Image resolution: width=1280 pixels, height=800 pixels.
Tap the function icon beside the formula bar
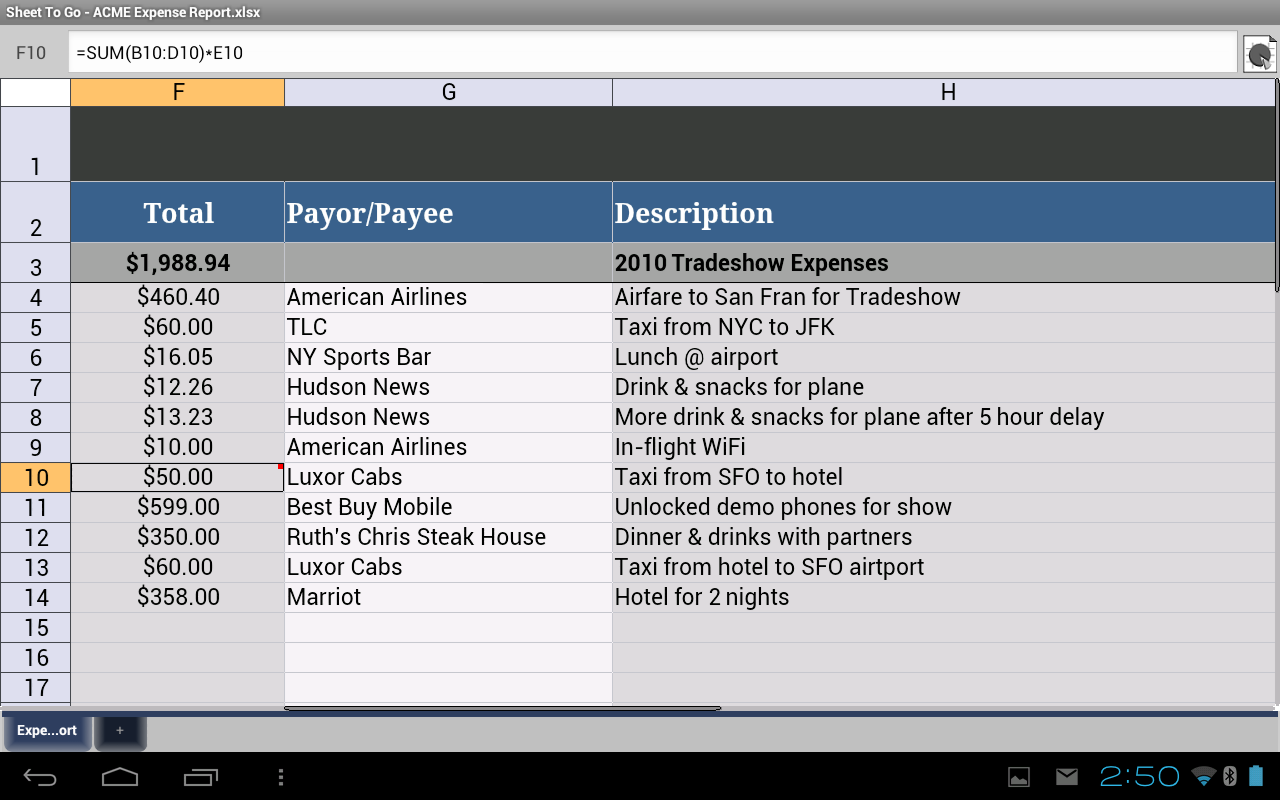click(x=1259, y=53)
